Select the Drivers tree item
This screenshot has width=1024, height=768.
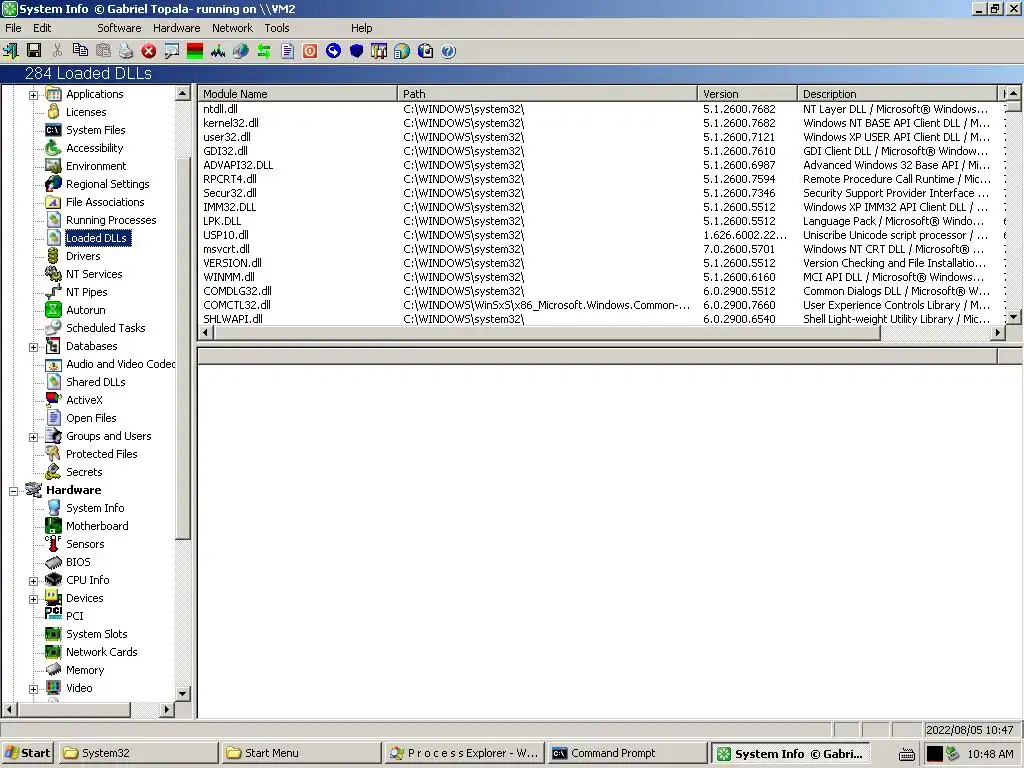point(83,256)
